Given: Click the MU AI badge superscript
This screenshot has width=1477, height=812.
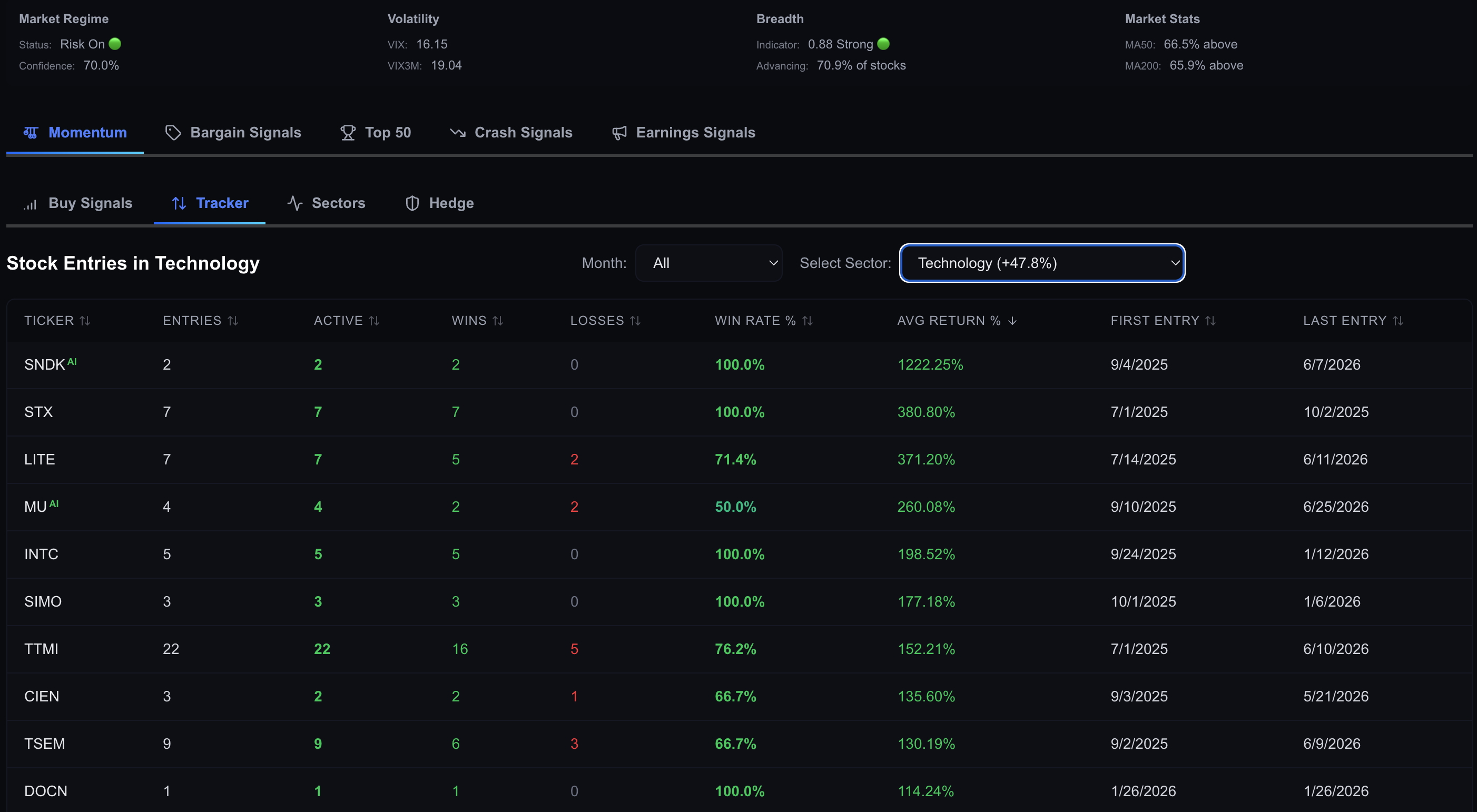Looking at the screenshot, I should pos(54,504).
